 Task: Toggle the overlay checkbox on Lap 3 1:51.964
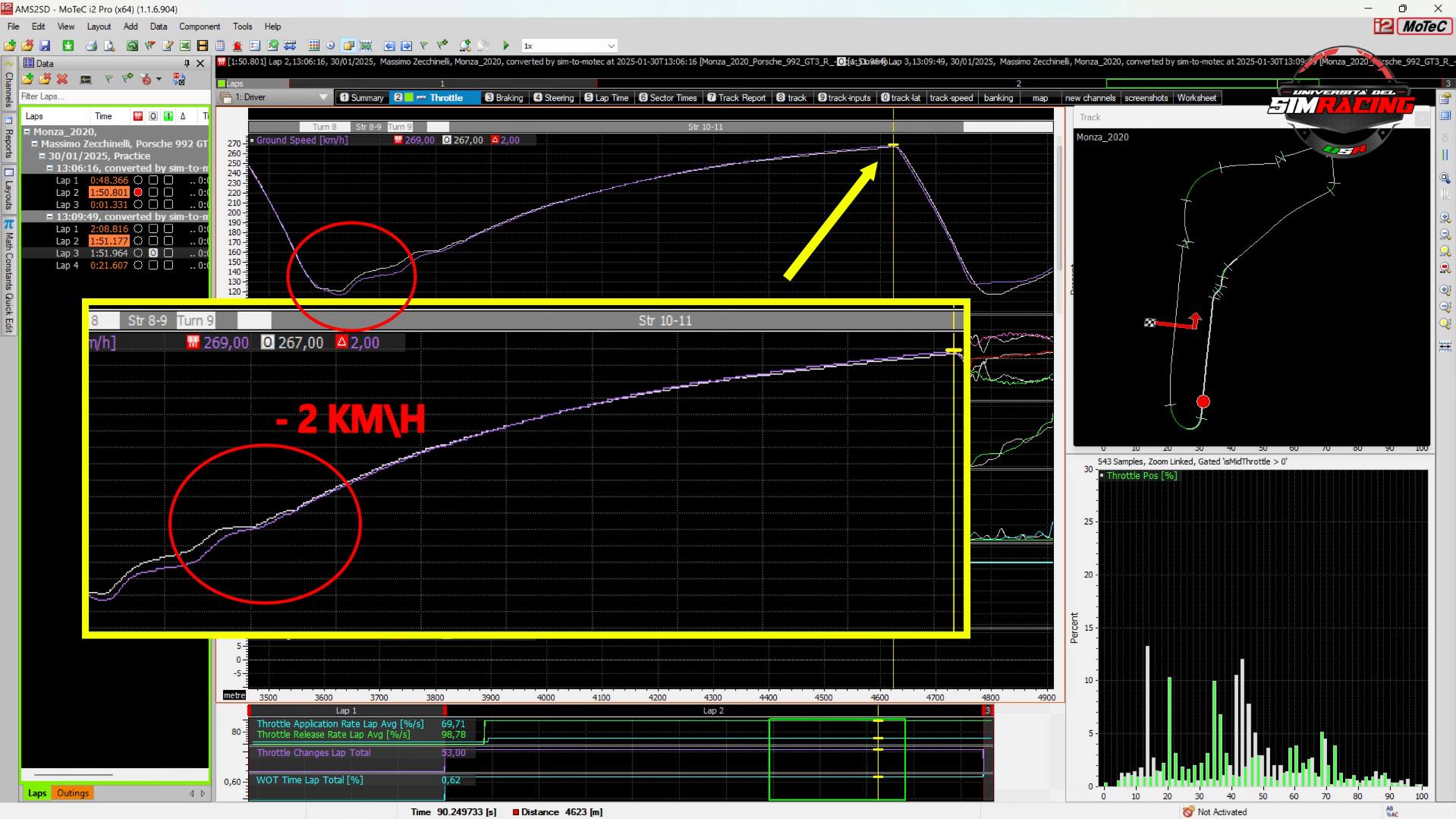153,254
